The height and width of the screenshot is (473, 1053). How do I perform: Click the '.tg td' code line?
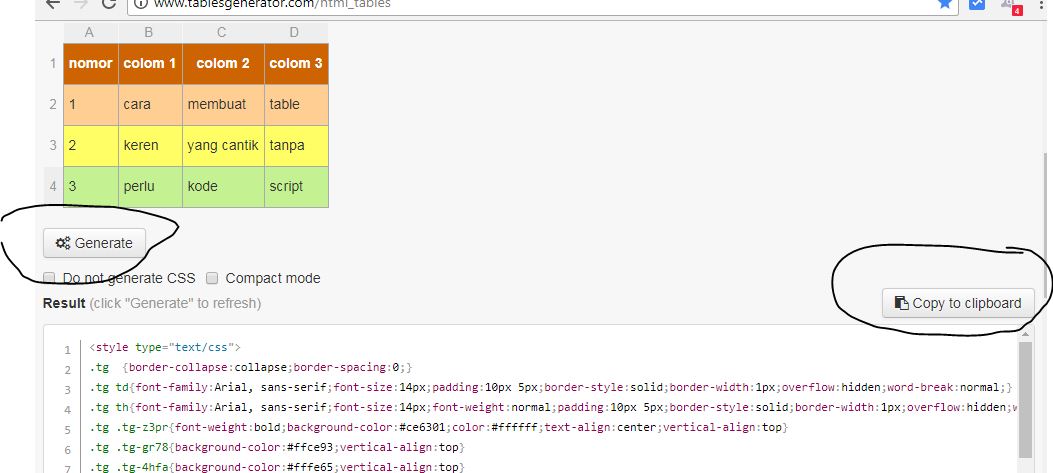pos(551,388)
